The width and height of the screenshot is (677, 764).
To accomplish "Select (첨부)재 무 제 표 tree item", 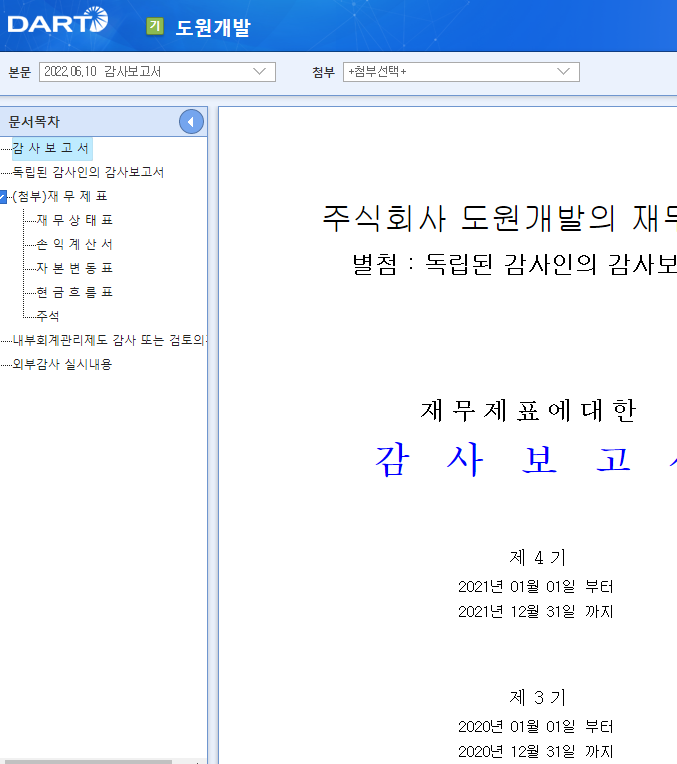I will coord(59,196).
